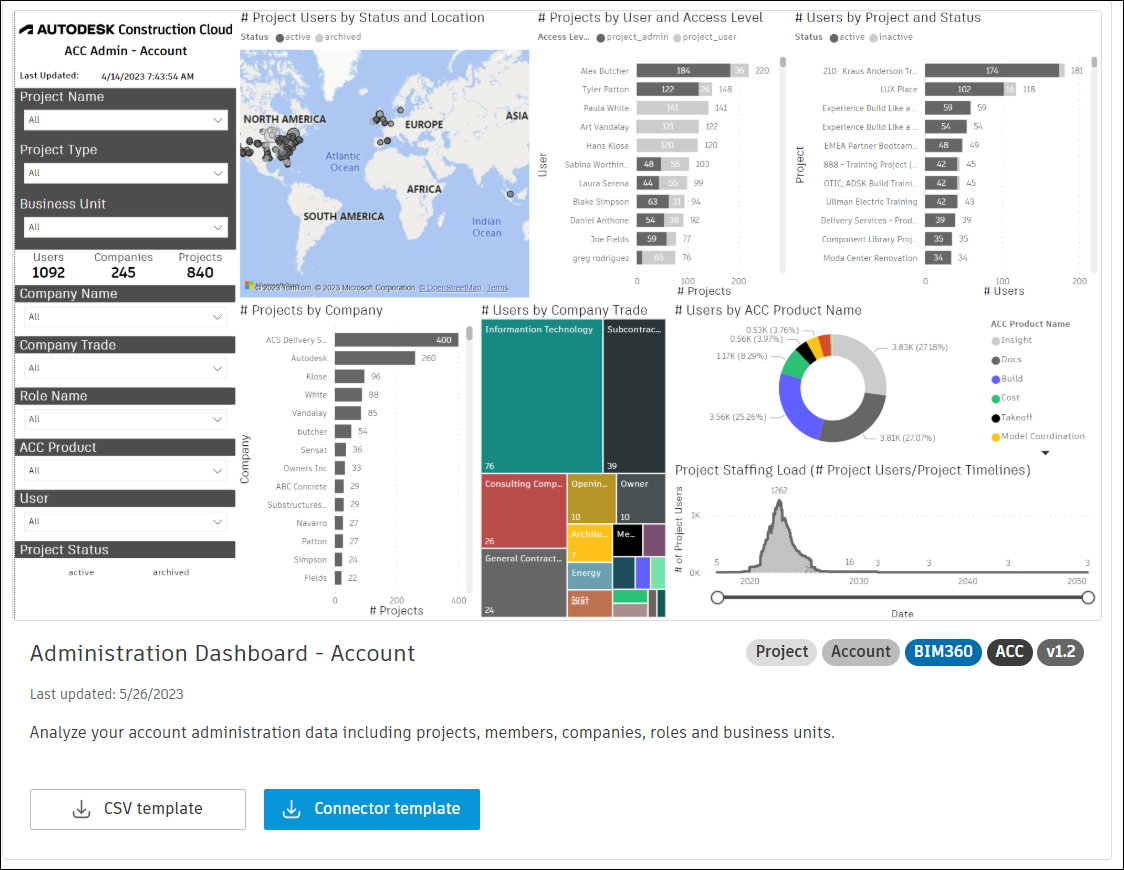Click the Terms link on the map
This screenshot has width=1124, height=870.
tap(497, 288)
